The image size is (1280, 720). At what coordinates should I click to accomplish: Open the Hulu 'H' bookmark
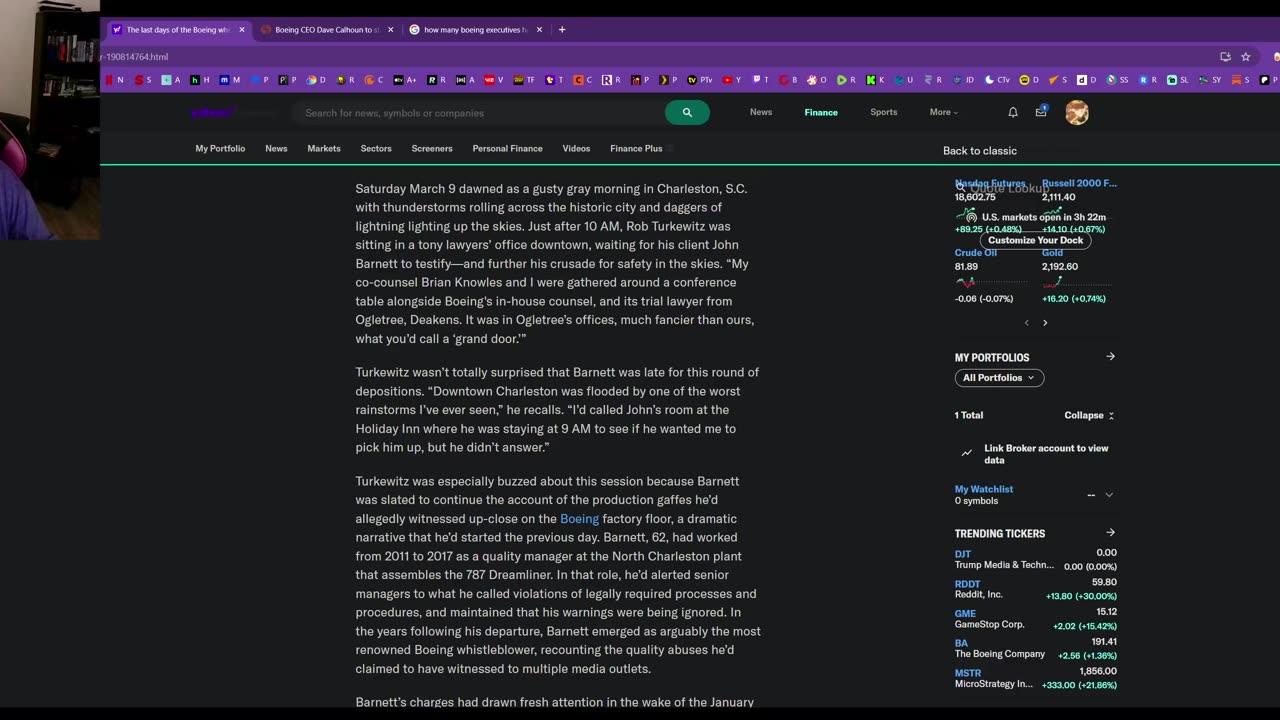(200, 80)
